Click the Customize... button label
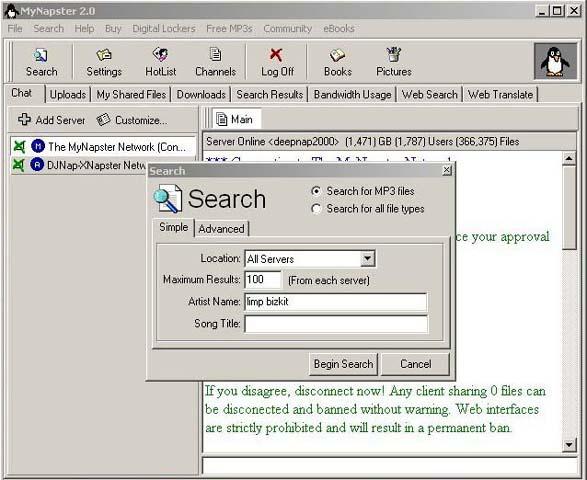The image size is (587, 480). tap(141, 120)
